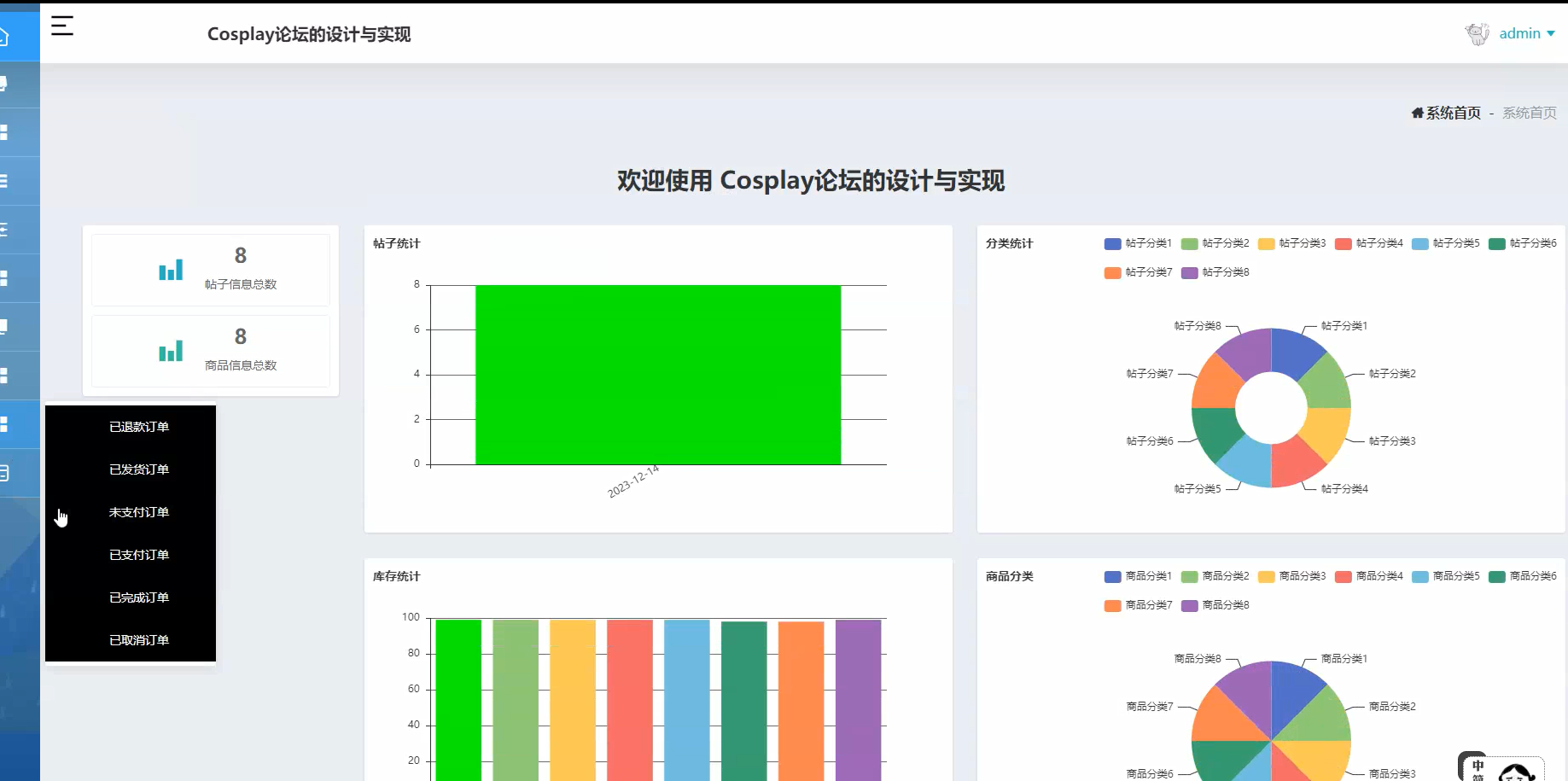
Task: Click the cat avatar next to admin
Action: click(x=1476, y=33)
